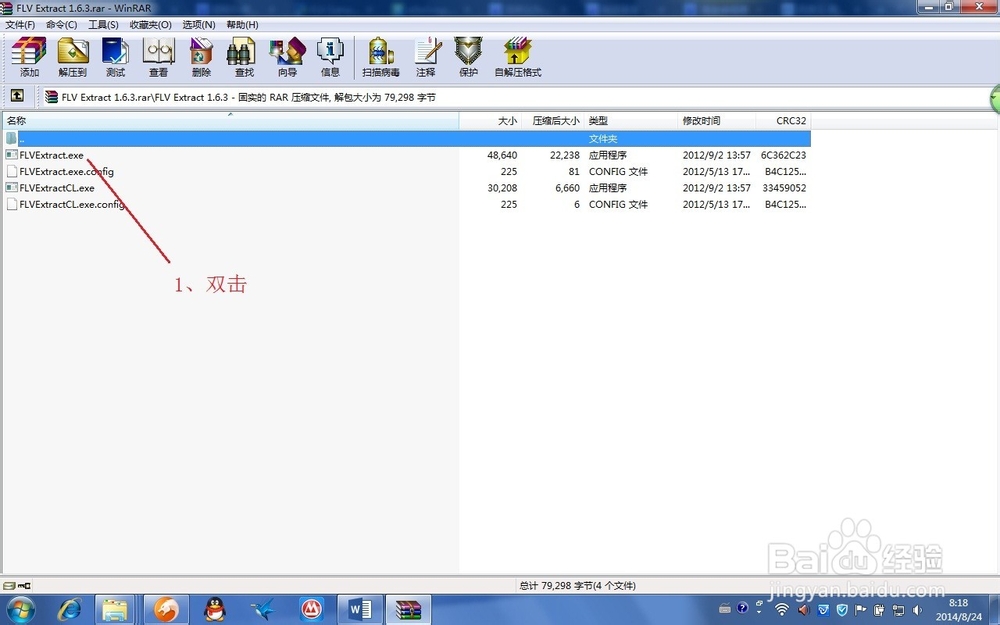Click the 注释 (Comment) toolbar icon
Viewport: 1000px width, 625px height.
click(426, 57)
